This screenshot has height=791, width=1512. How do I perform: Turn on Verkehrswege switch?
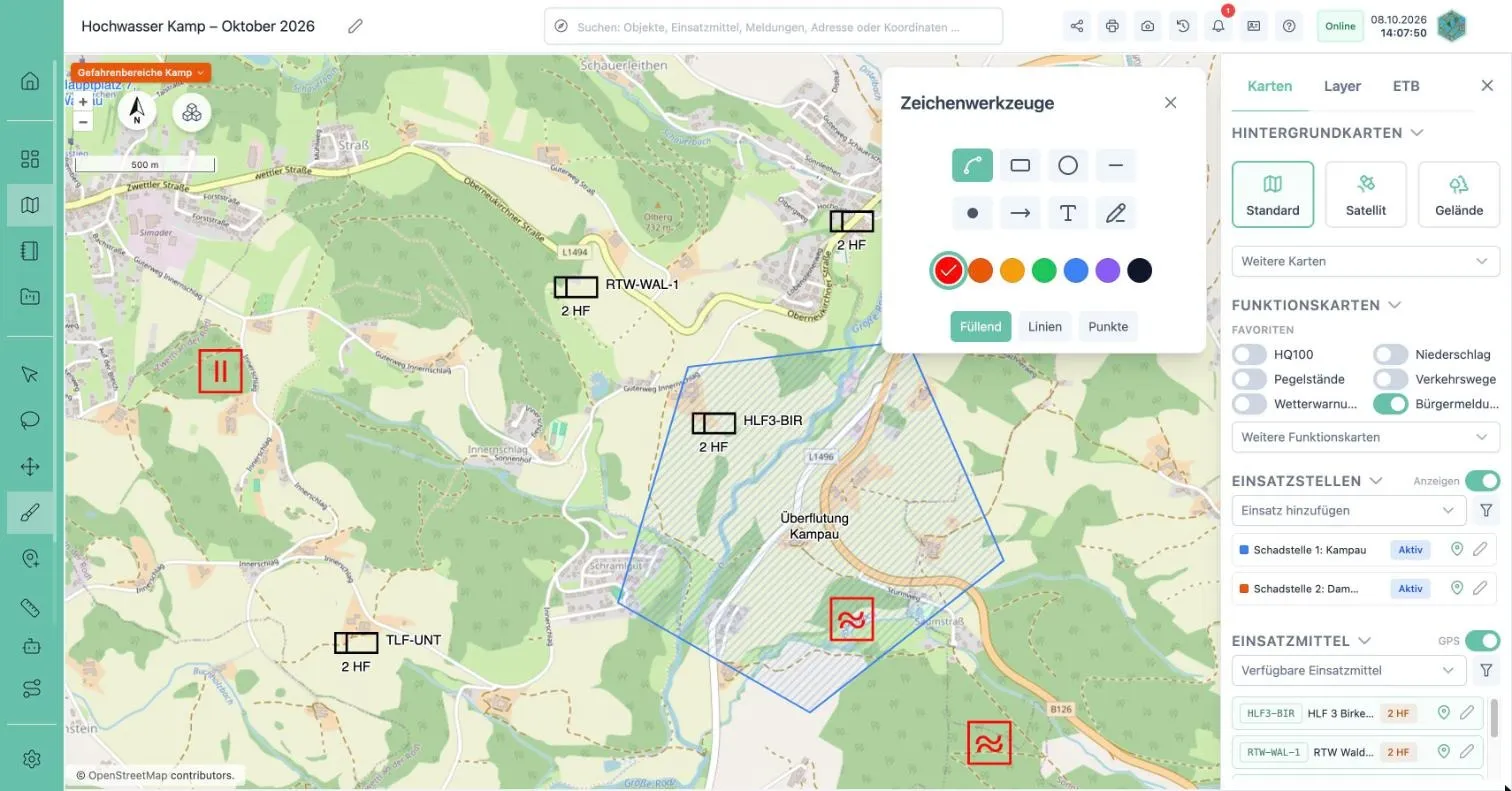(1390, 379)
